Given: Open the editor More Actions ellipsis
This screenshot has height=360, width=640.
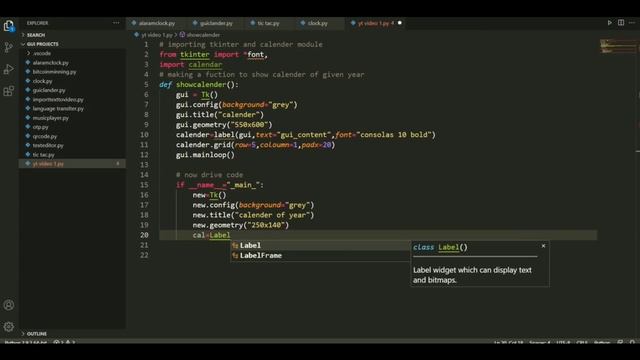Looking at the screenshot, I should [x=632, y=23].
